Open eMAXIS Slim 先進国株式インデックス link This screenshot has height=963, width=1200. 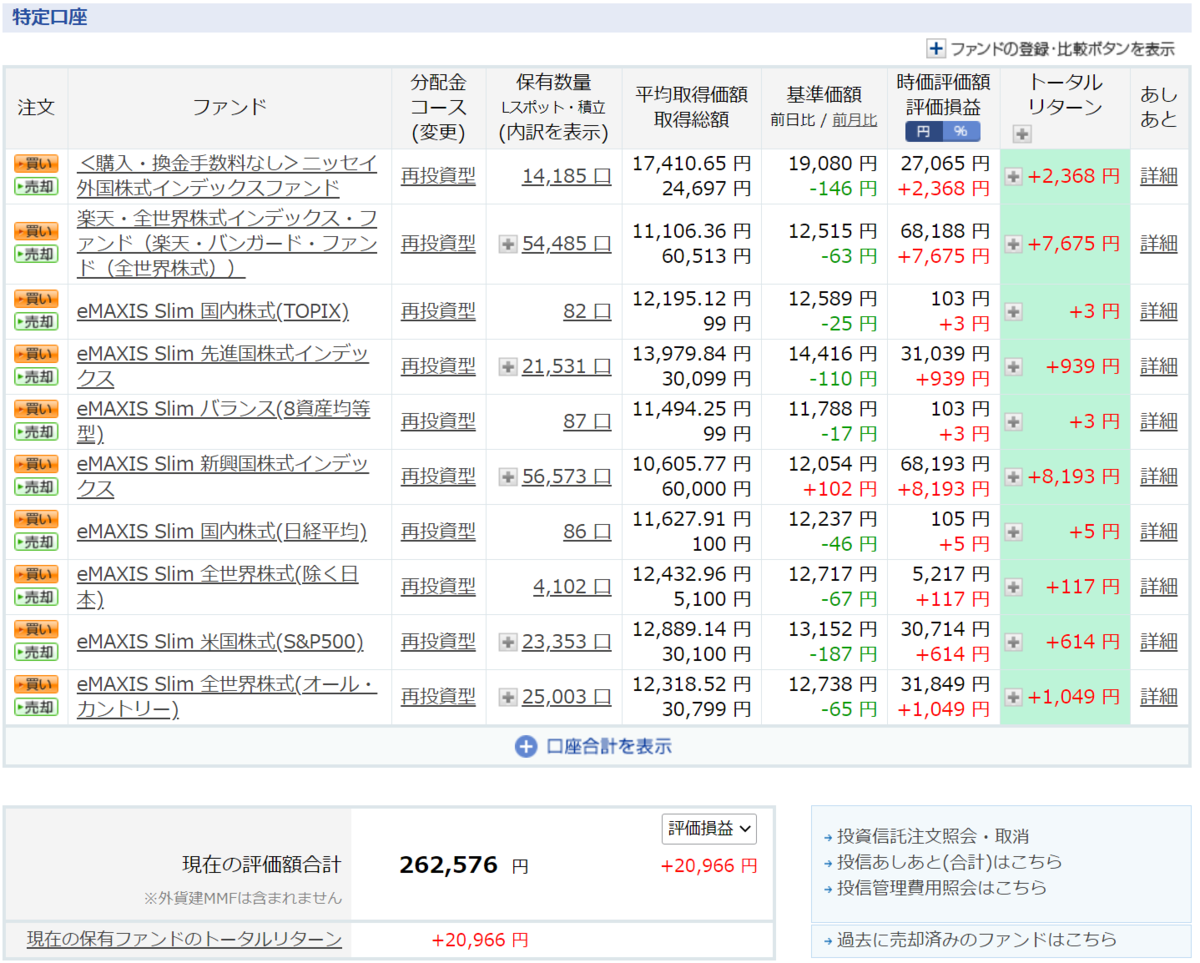223,366
